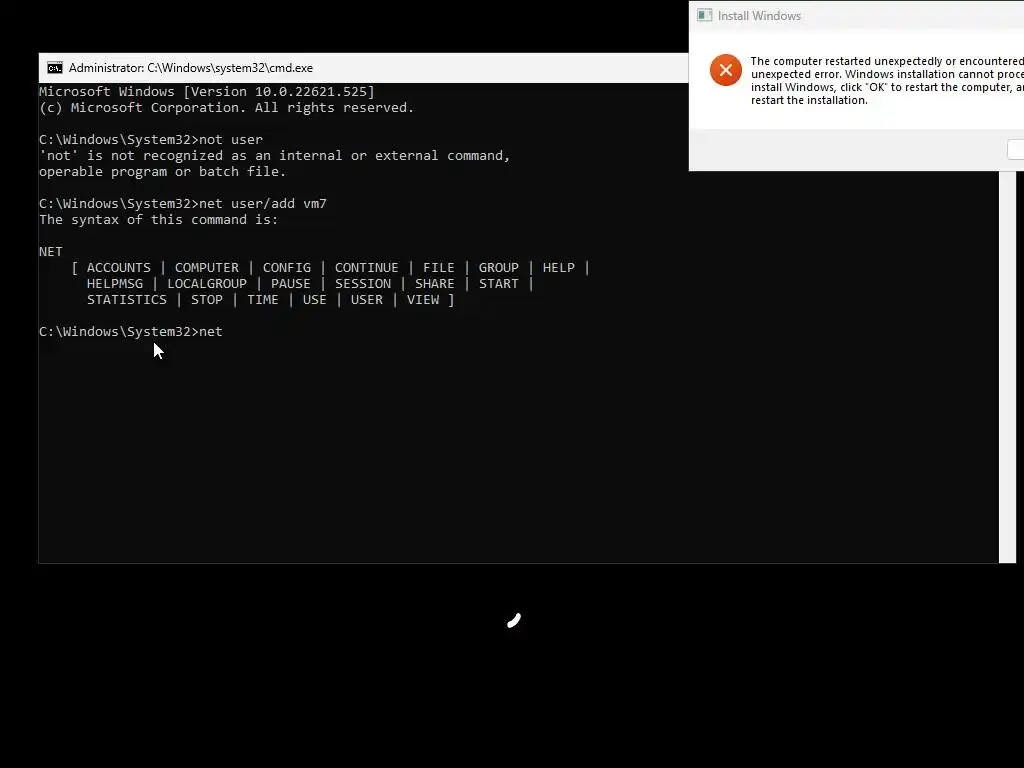Viewport: 1024px width, 768px height.
Task: Click the STATISTICS keyword in NET syntax
Action: [127, 300]
